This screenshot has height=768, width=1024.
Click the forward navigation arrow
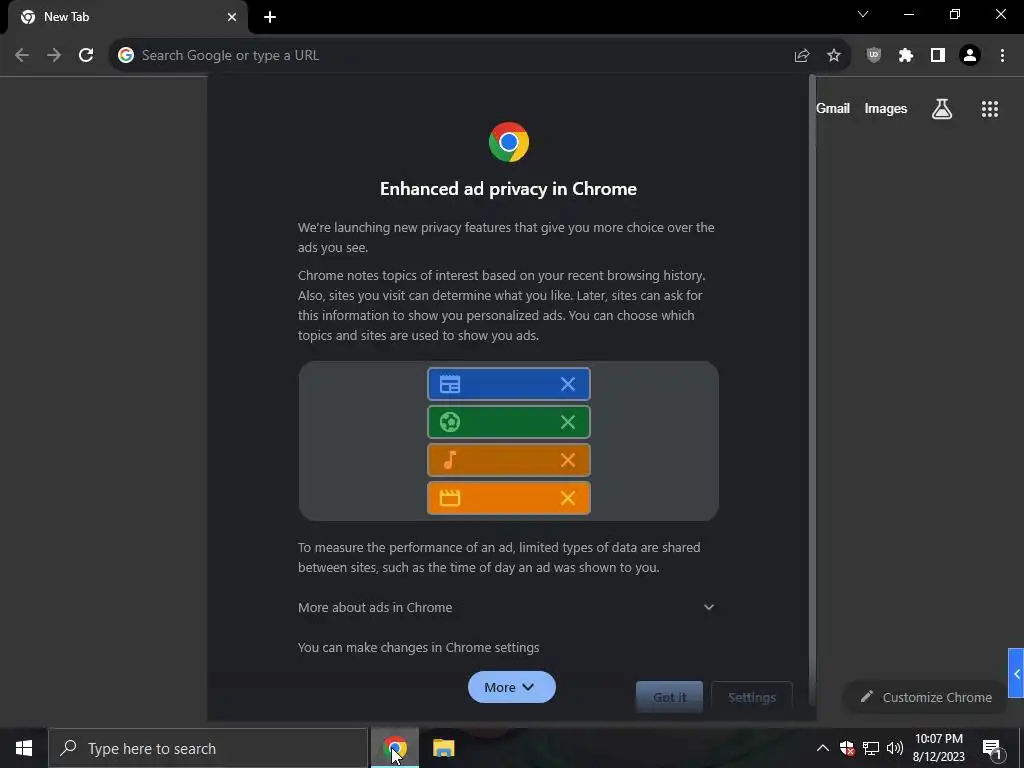click(x=54, y=56)
